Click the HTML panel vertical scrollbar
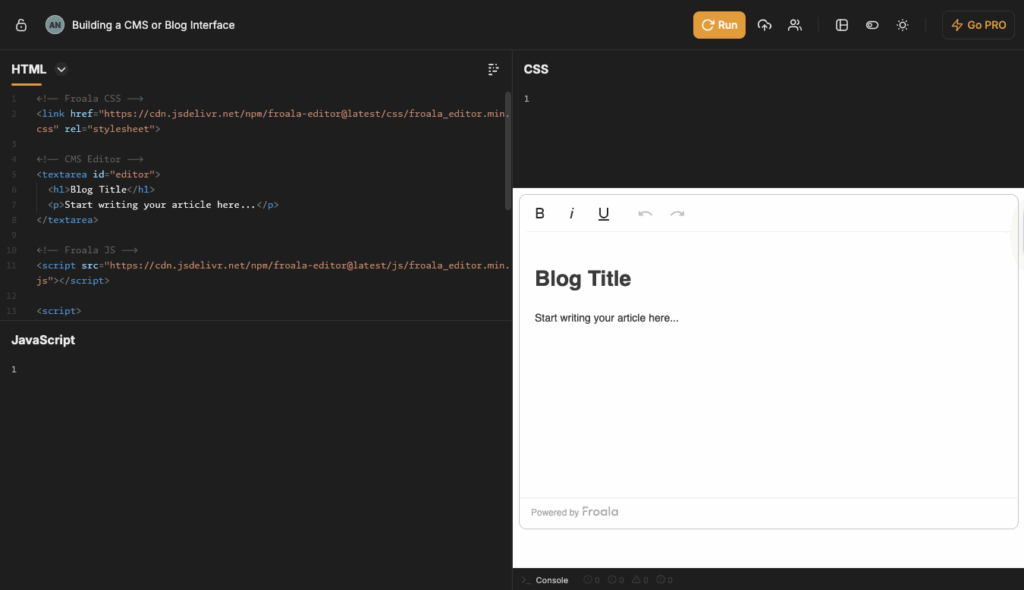Image resolution: width=1024 pixels, height=590 pixels. [507, 151]
